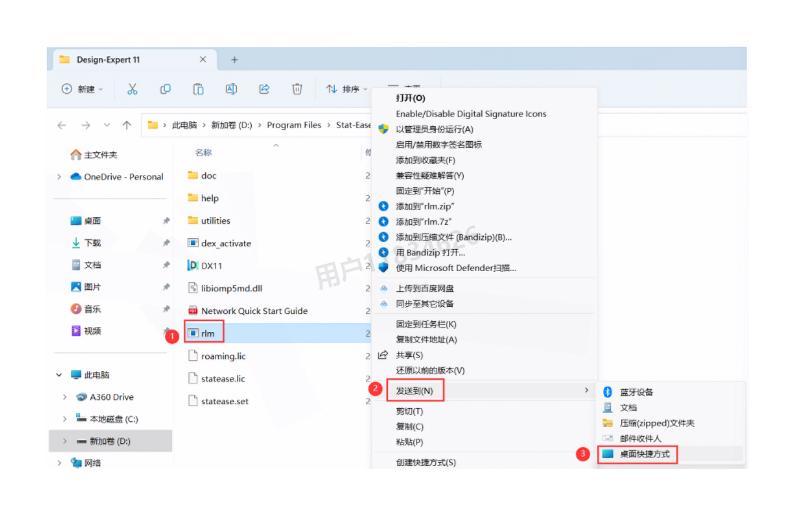Choose 使用 Microsoft Defender扫描 entry

point(456,268)
